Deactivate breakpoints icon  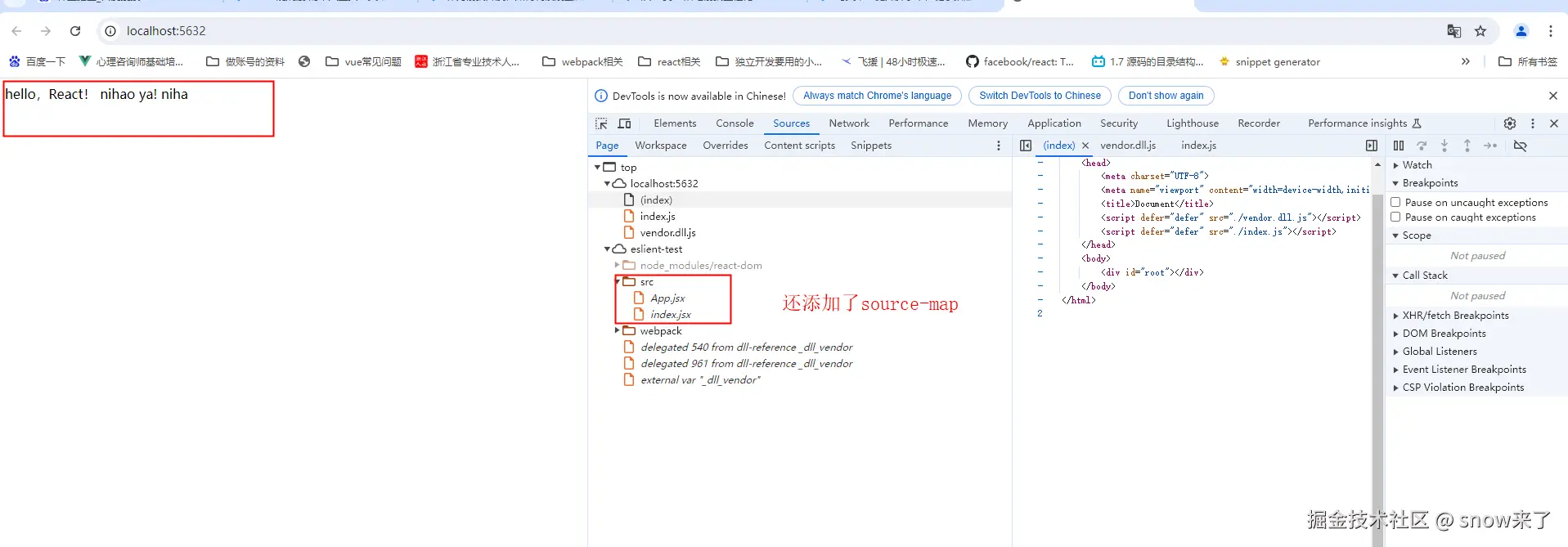point(1521,146)
